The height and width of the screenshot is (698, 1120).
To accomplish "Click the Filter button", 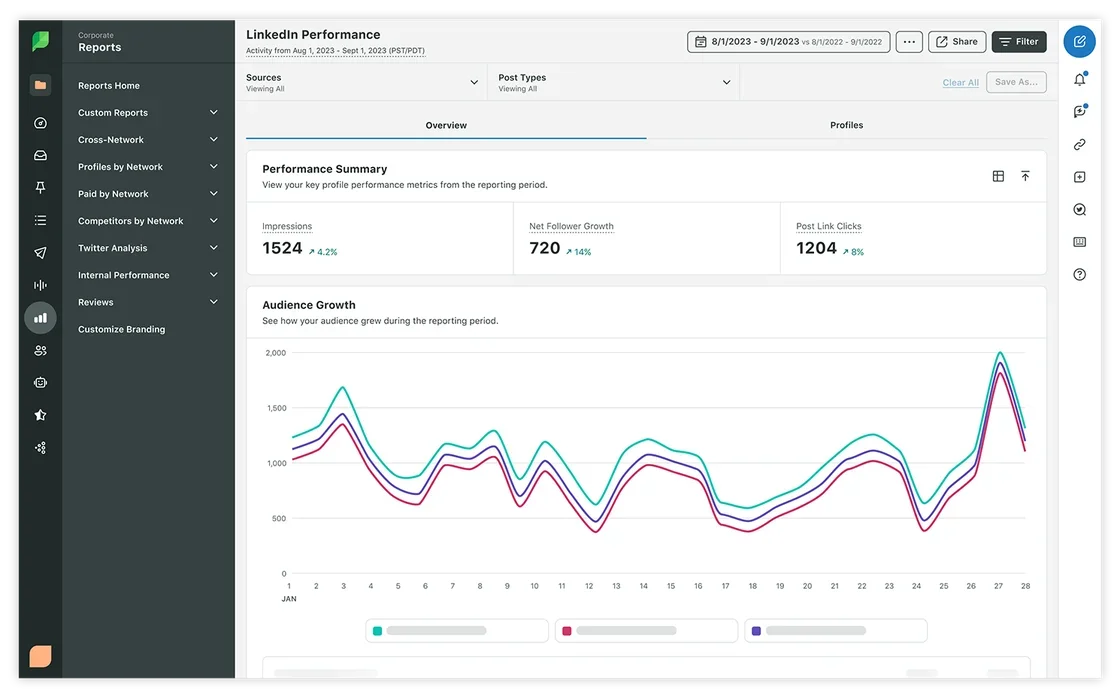I will point(1019,42).
